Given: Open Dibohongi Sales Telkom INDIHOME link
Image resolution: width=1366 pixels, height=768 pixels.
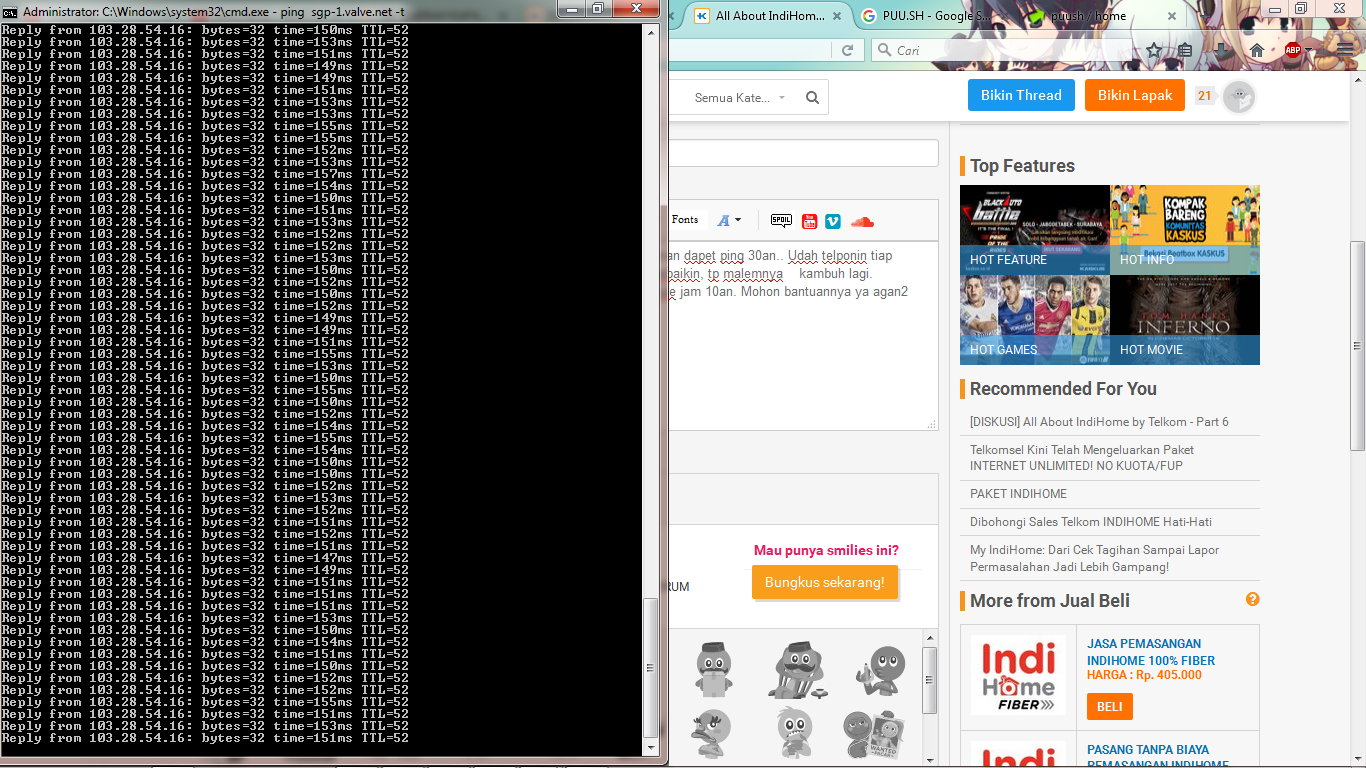Looking at the screenshot, I should click(1091, 522).
